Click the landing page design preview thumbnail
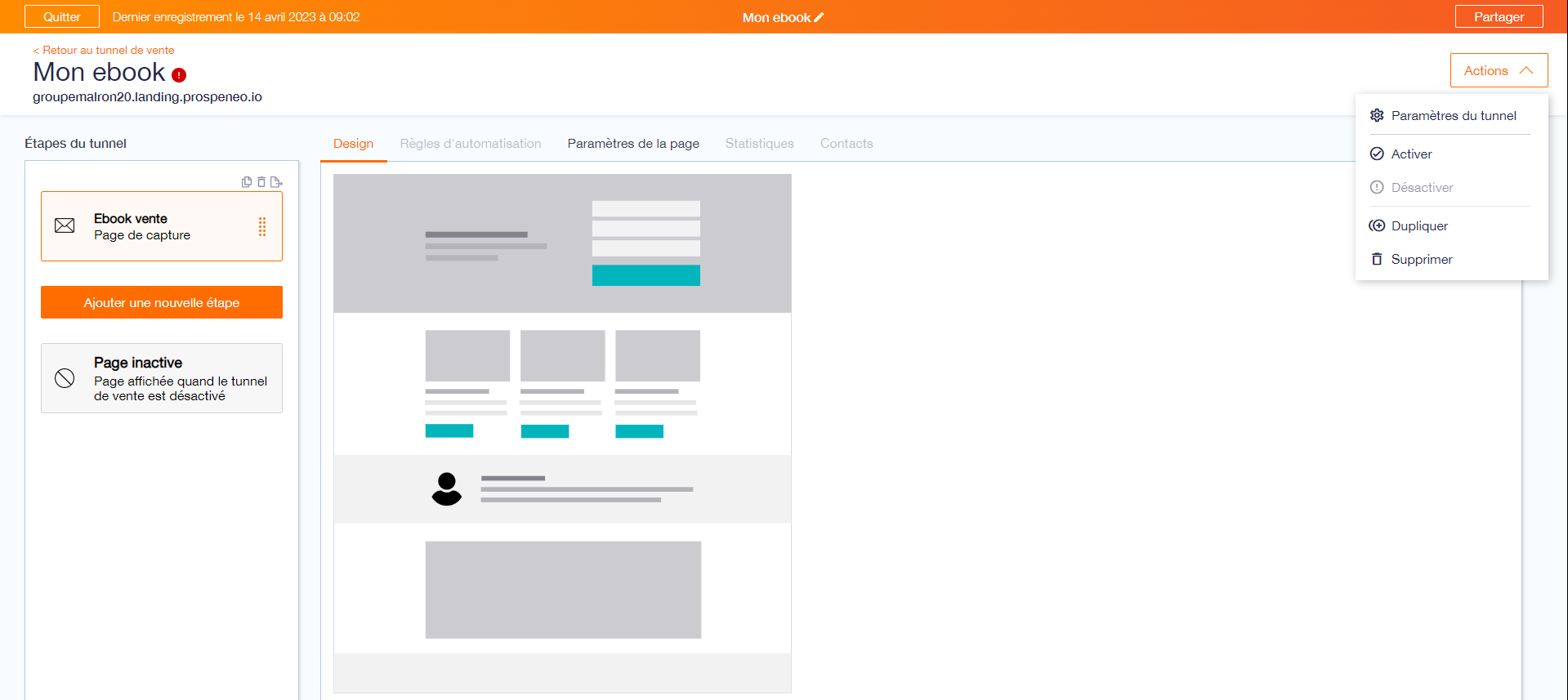Screen dimensions: 1568x700 [x=562, y=433]
